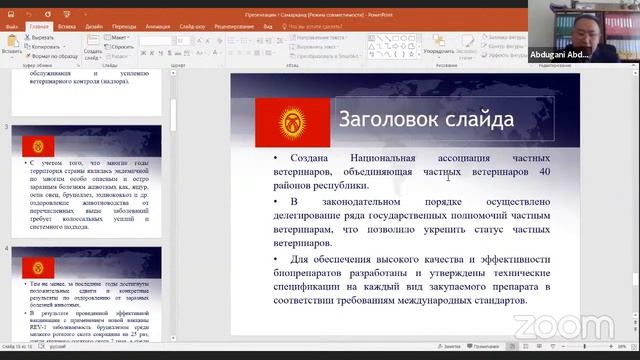Switch to the View (Вид) tab
The image size is (640, 360).
[268, 27]
